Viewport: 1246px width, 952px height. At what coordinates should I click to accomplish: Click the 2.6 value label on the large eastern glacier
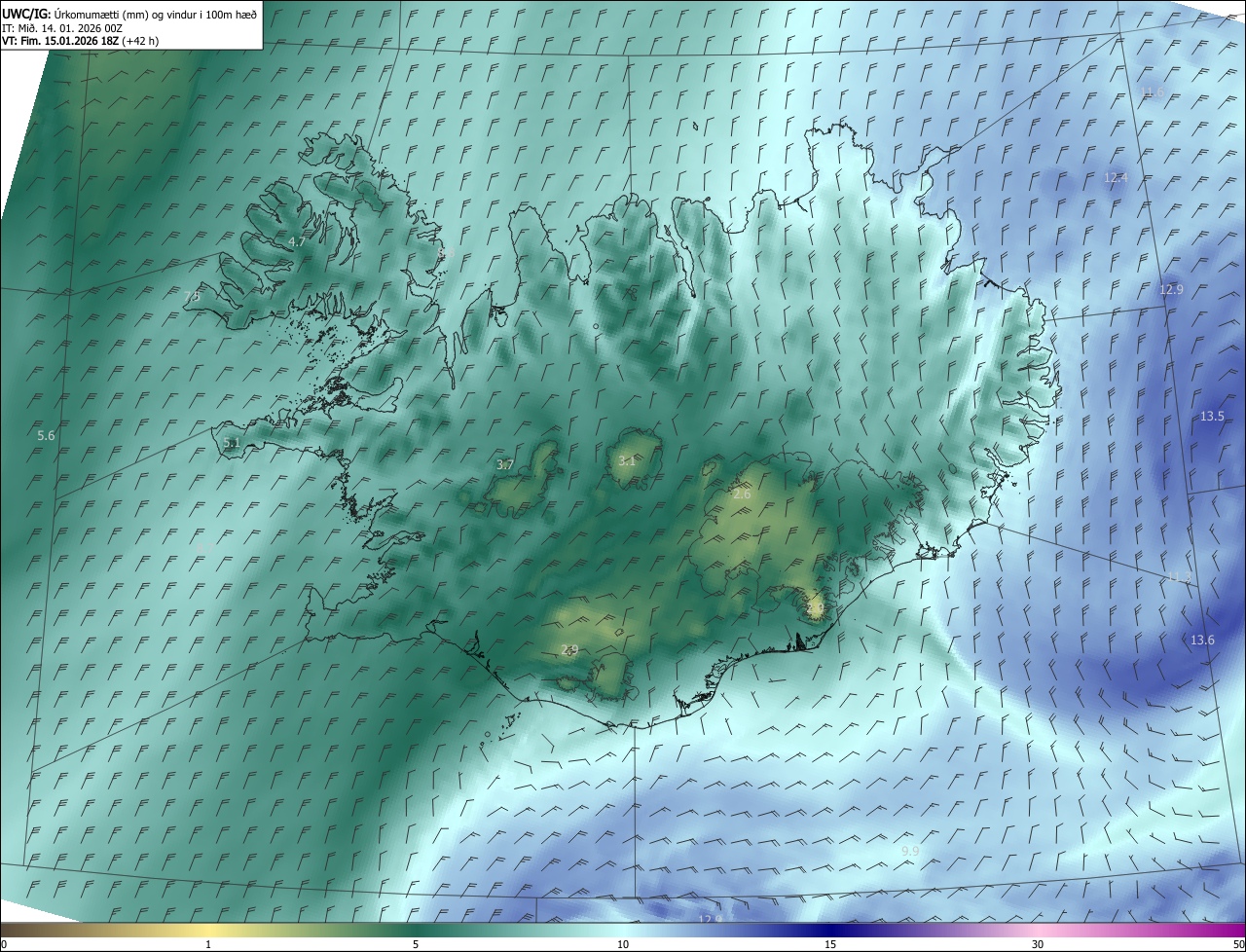(742, 494)
